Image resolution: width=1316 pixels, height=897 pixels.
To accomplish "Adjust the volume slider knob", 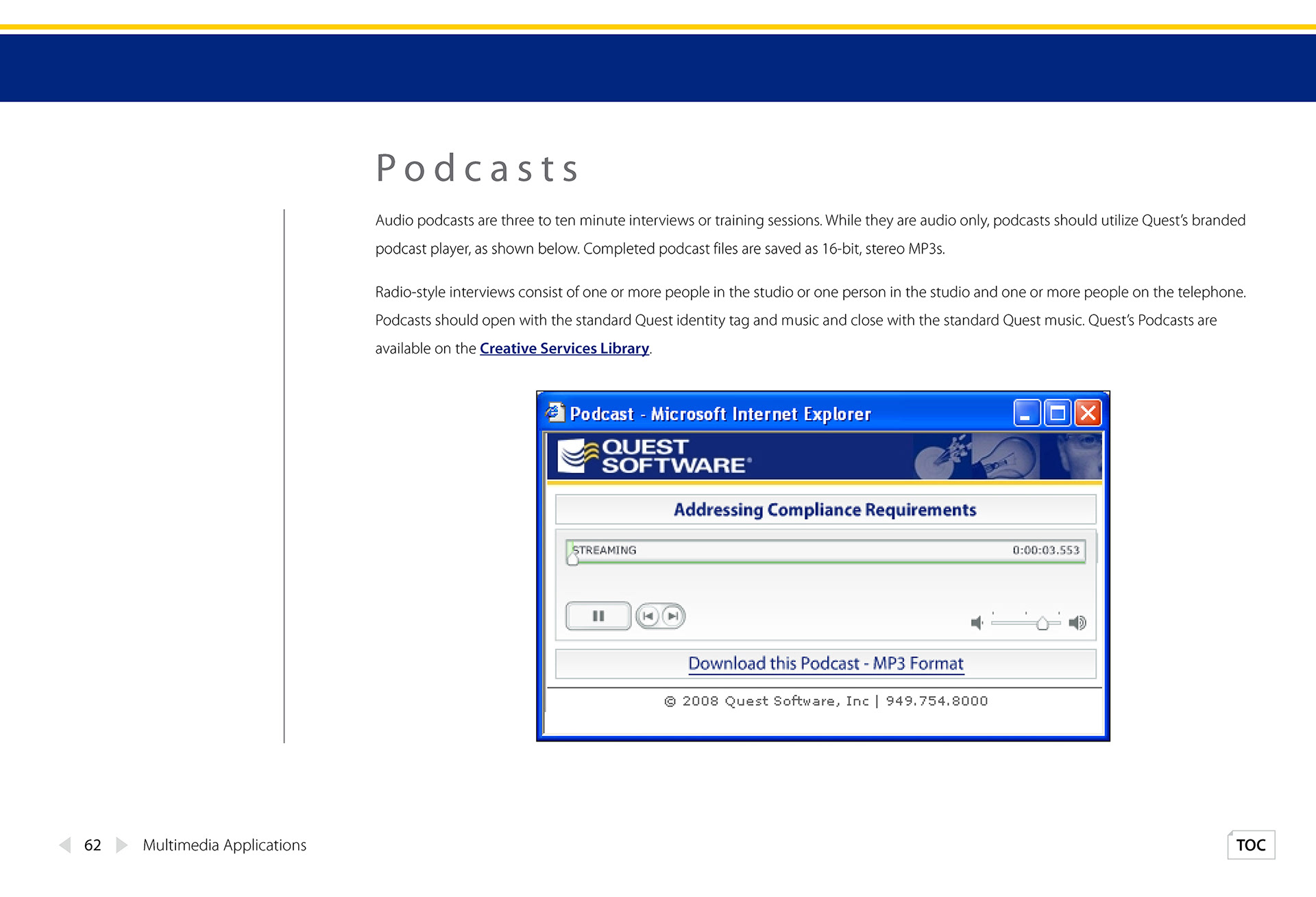I will coord(1042,623).
